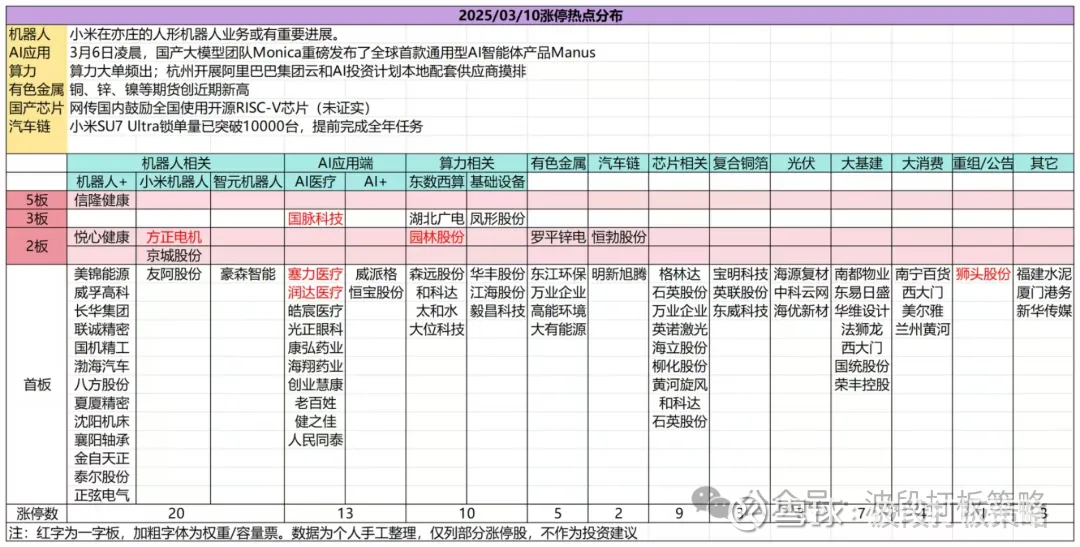
Task: Select the 新华传媒 cell
Action: click(x=1043, y=311)
